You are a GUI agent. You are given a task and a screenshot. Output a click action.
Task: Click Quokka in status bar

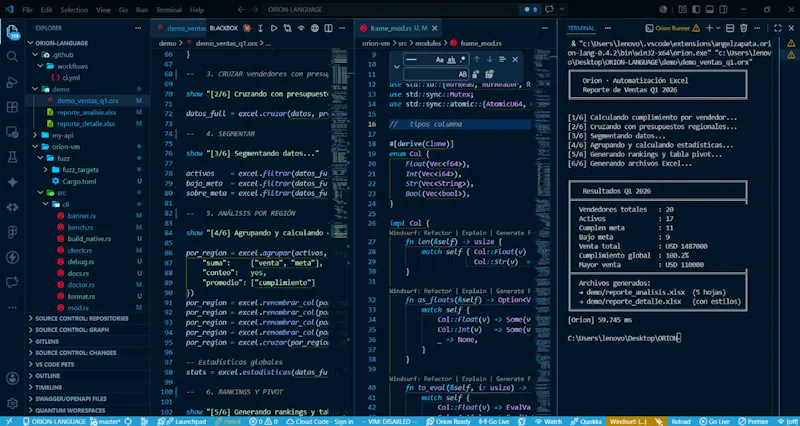(586, 421)
